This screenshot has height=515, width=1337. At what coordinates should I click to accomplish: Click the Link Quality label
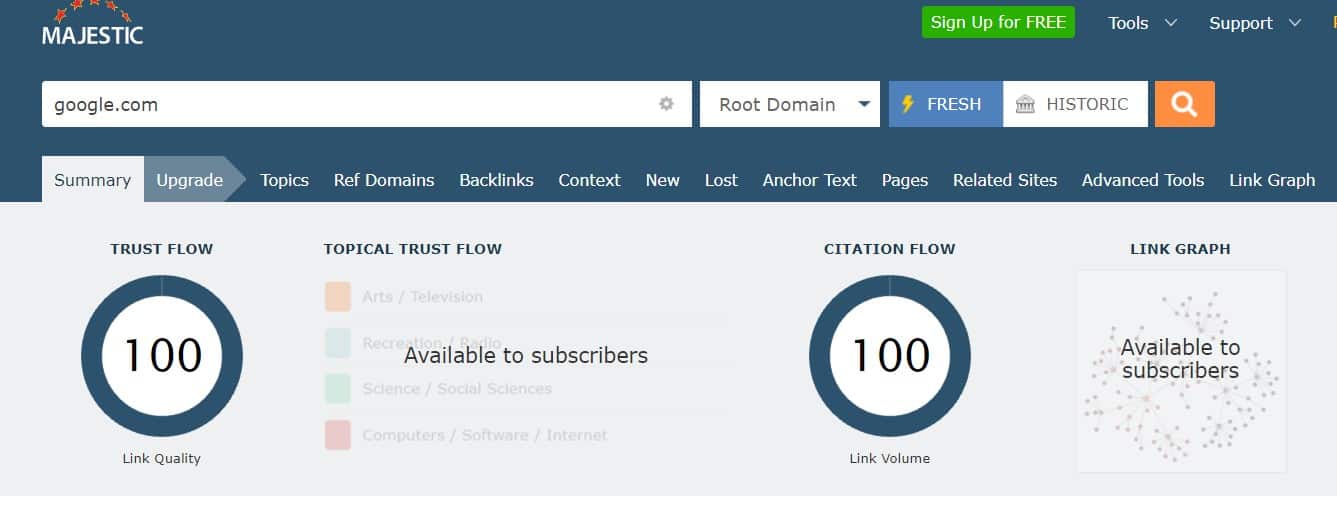[x=162, y=459]
